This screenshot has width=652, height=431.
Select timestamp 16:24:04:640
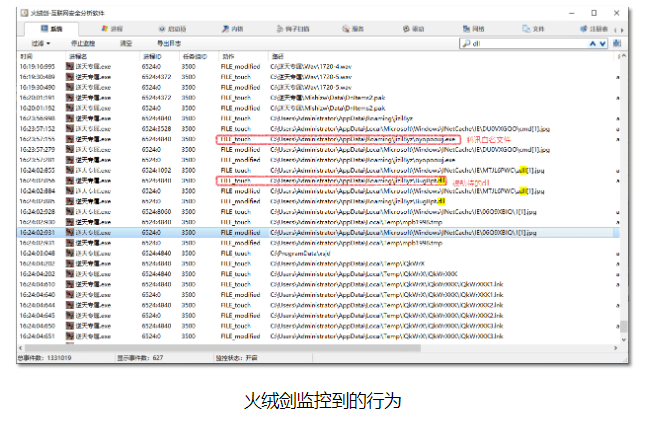pos(37,295)
